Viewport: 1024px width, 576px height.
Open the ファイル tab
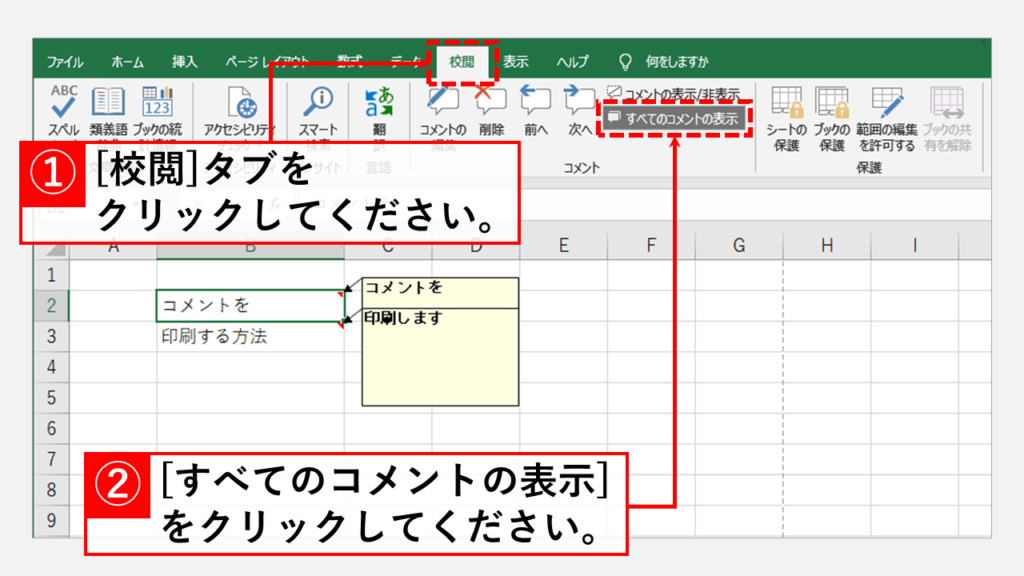(x=65, y=62)
